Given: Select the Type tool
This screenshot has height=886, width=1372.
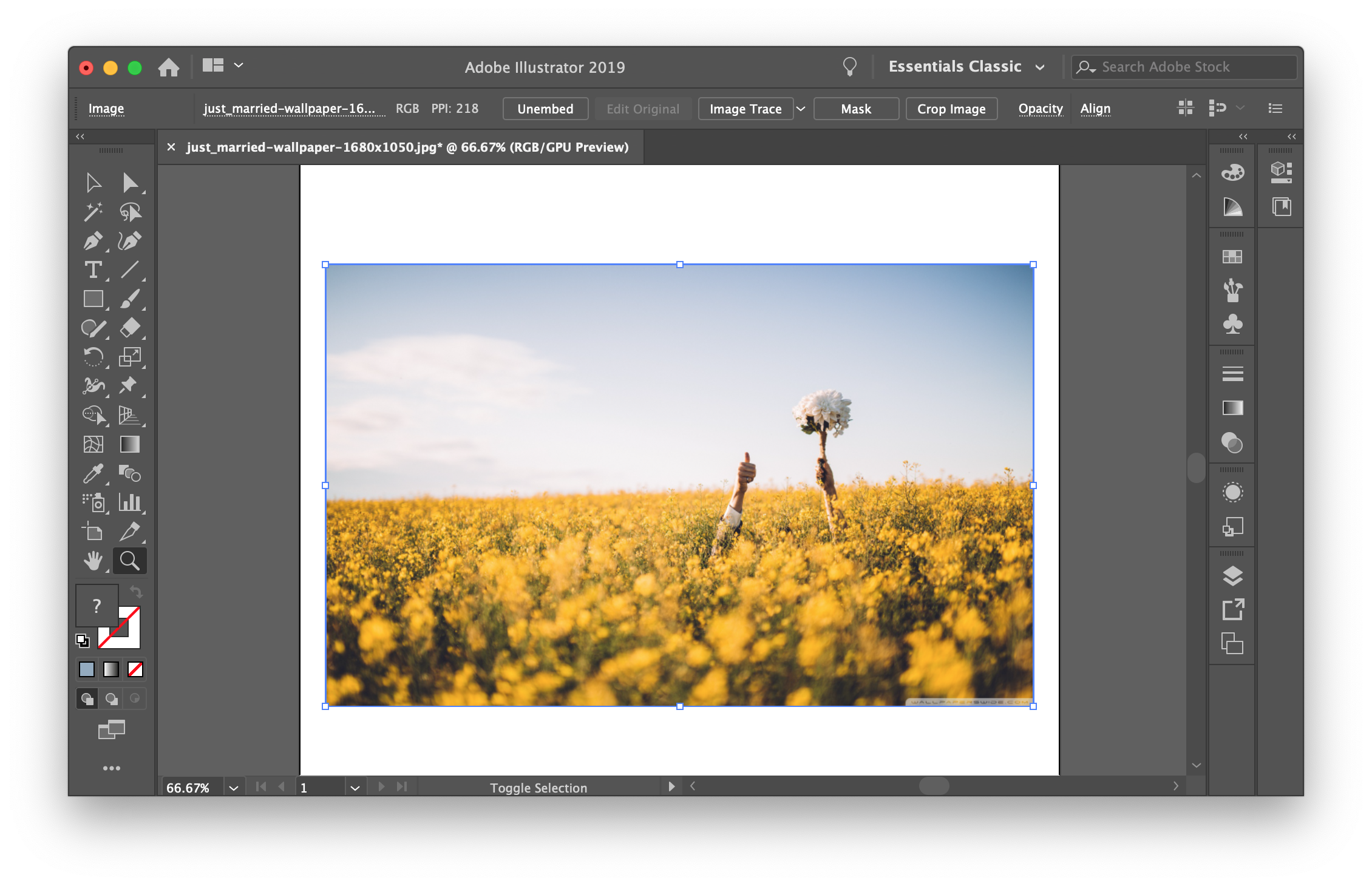Looking at the screenshot, I should (x=92, y=270).
